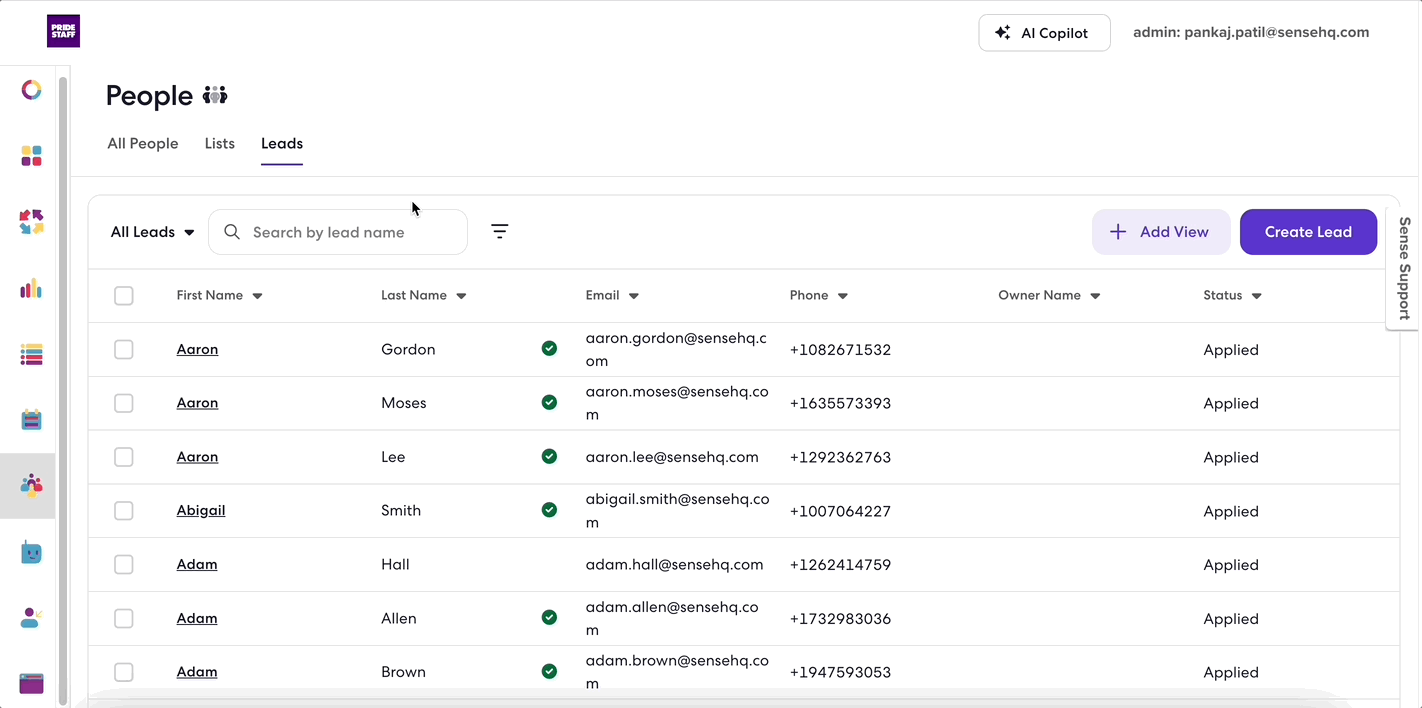Open the purple window sidebar icon
The image size is (1422, 708).
[31, 683]
